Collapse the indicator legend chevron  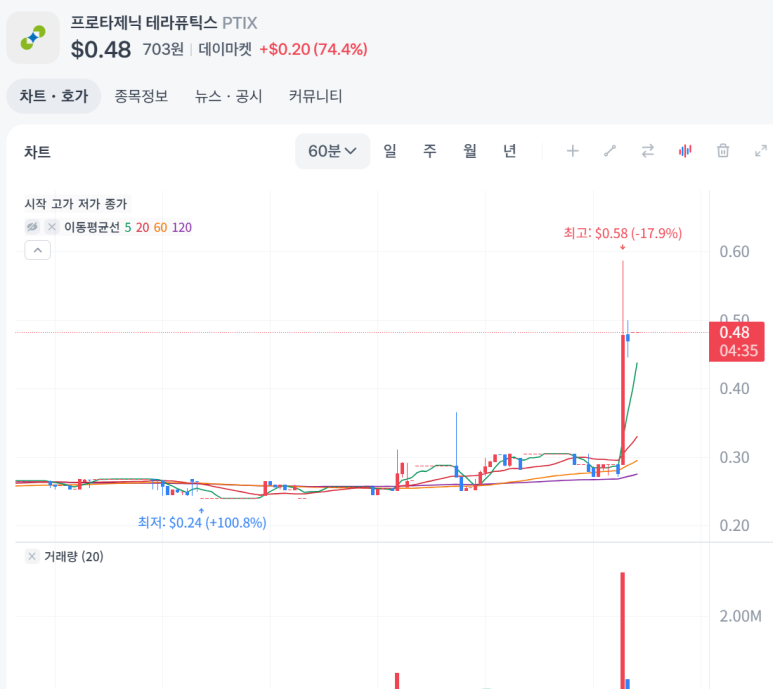pyautogui.click(x=37, y=250)
